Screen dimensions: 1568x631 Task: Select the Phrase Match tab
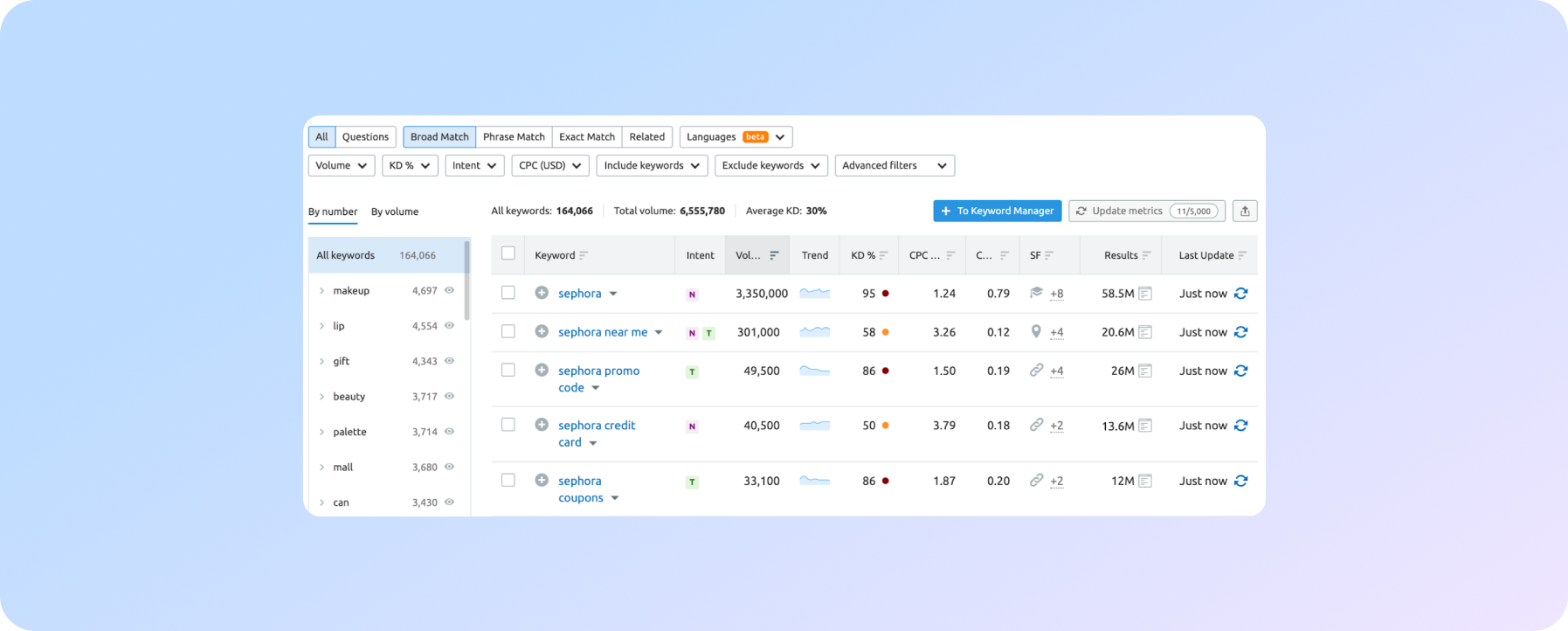click(x=514, y=136)
